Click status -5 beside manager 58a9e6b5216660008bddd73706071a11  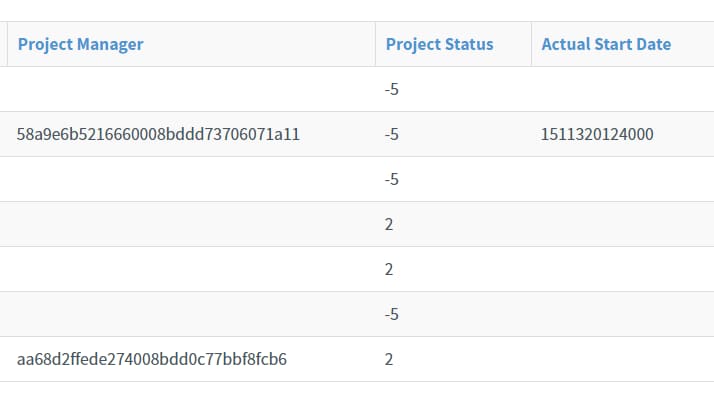pyautogui.click(x=392, y=134)
